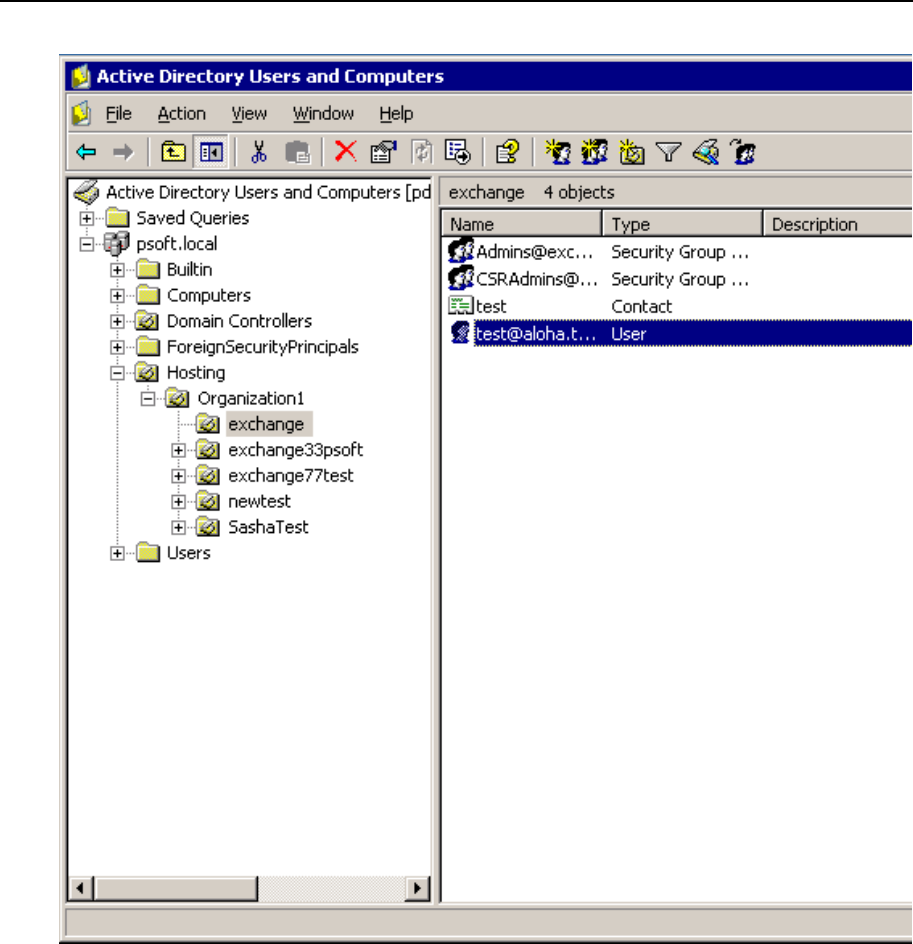Viewport: 913px width, 944px height.
Task: Collapse the Organization1 node
Action: pyautogui.click(x=148, y=399)
